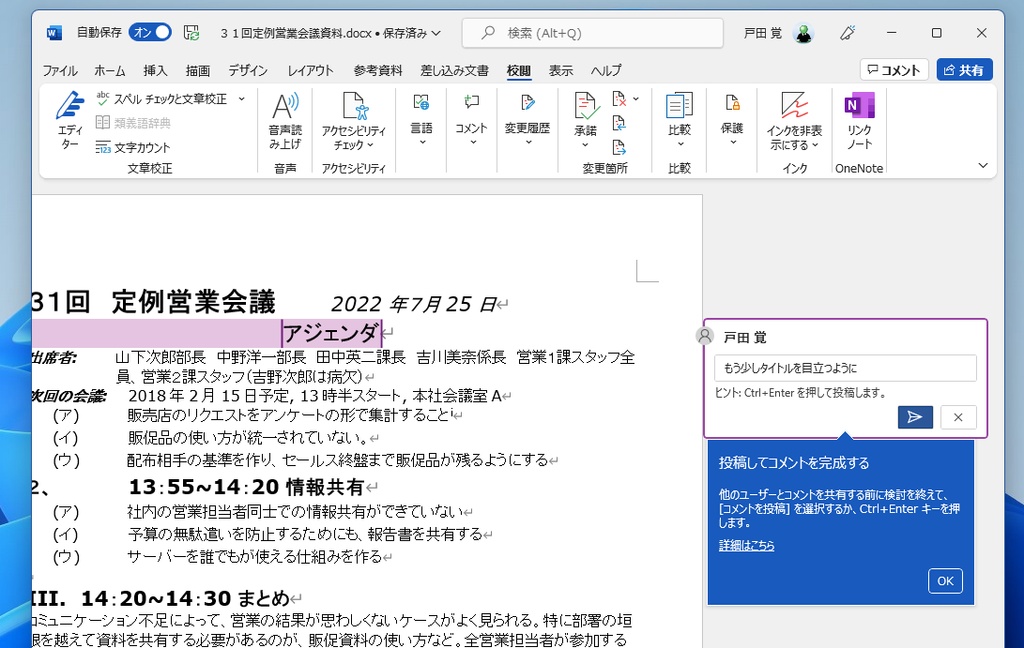Dismiss the tip with the OK button
The width and height of the screenshot is (1024, 648).
945,581
